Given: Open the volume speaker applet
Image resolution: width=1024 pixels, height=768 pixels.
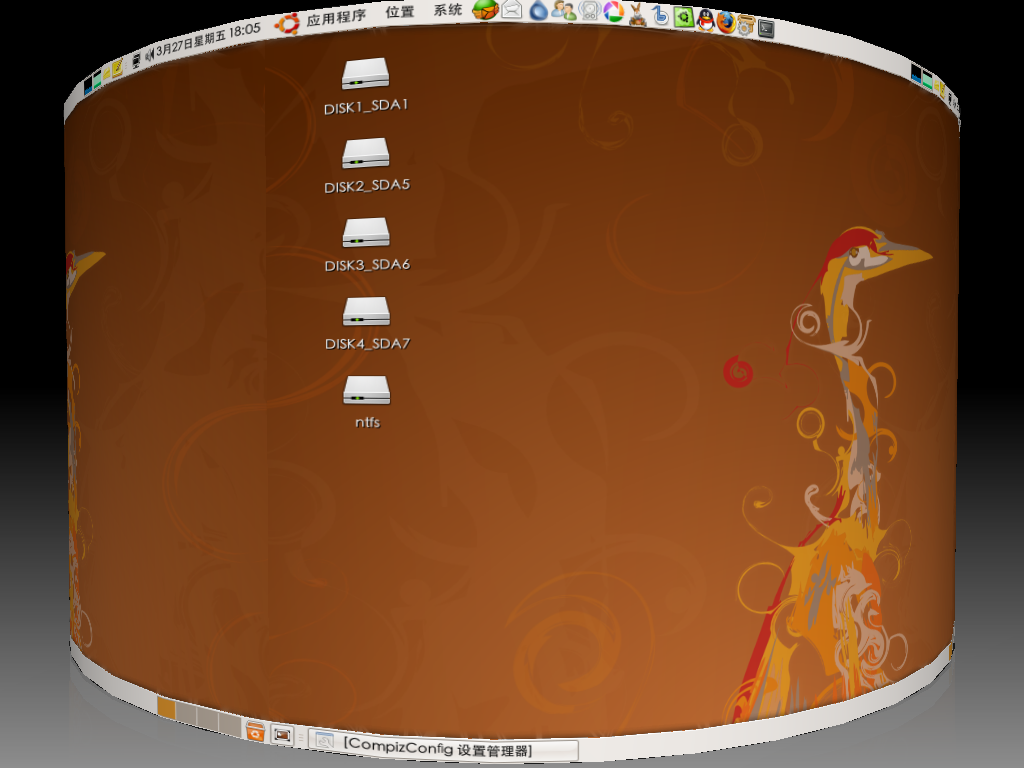Looking at the screenshot, I should coord(148,56).
